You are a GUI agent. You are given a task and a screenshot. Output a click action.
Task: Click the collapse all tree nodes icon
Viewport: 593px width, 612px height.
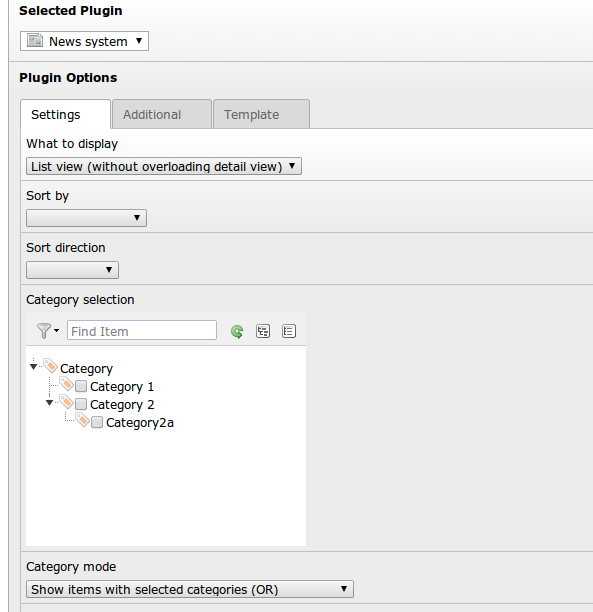[289, 331]
